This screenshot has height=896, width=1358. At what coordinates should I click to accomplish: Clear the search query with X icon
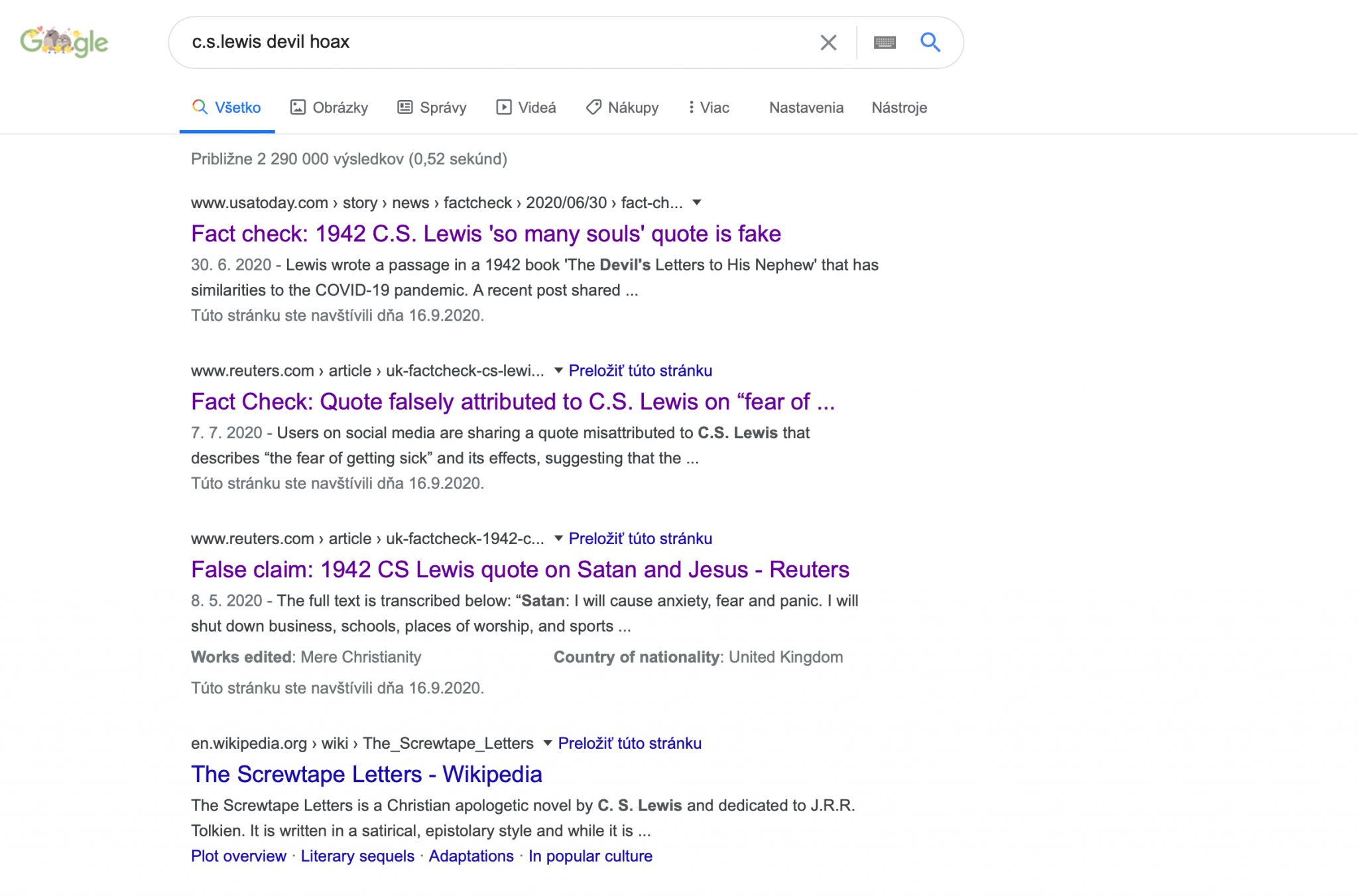[828, 42]
